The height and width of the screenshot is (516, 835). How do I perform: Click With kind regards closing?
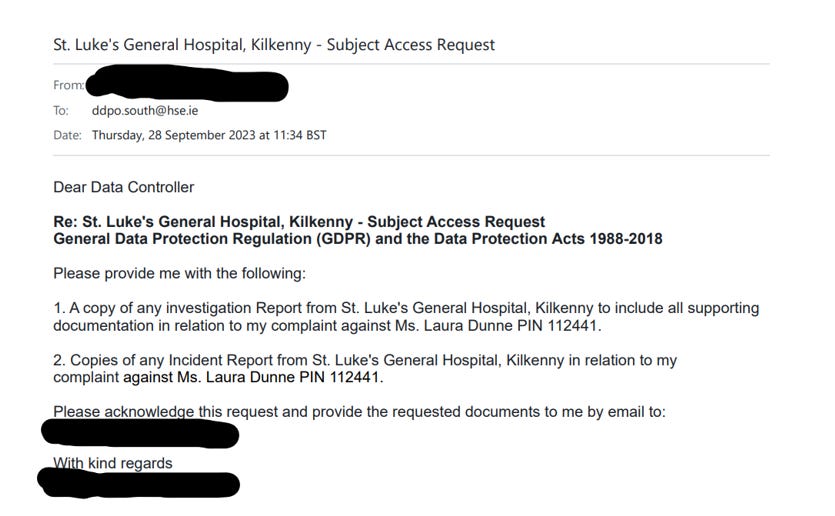coord(113,463)
